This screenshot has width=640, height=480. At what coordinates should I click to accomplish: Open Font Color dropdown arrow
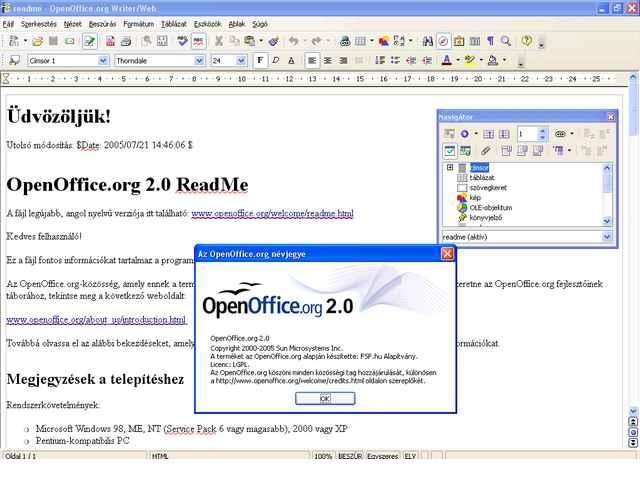click(x=458, y=61)
